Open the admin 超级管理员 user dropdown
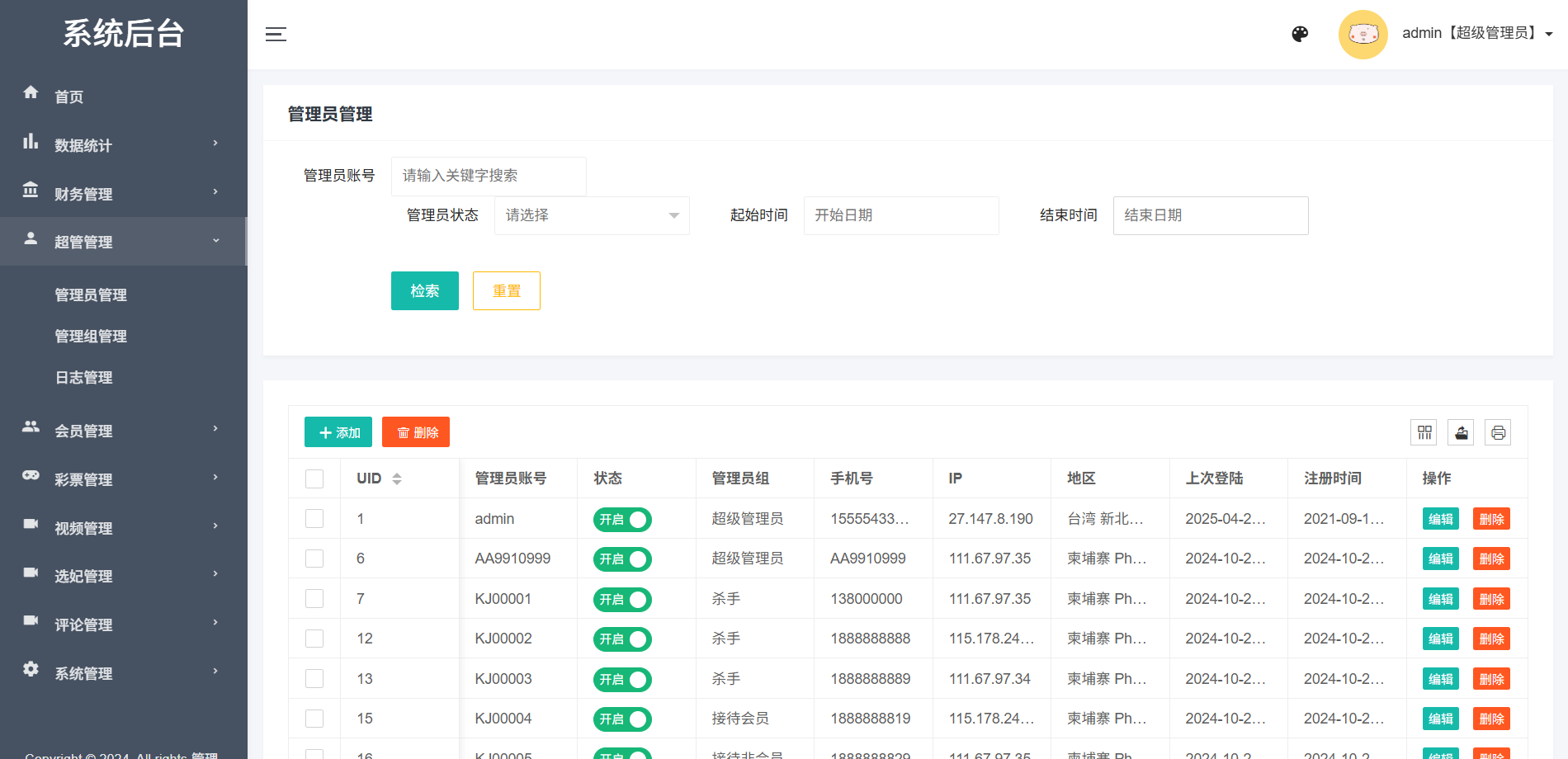This screenshot has width=1568, height=759. point(1477,34)
